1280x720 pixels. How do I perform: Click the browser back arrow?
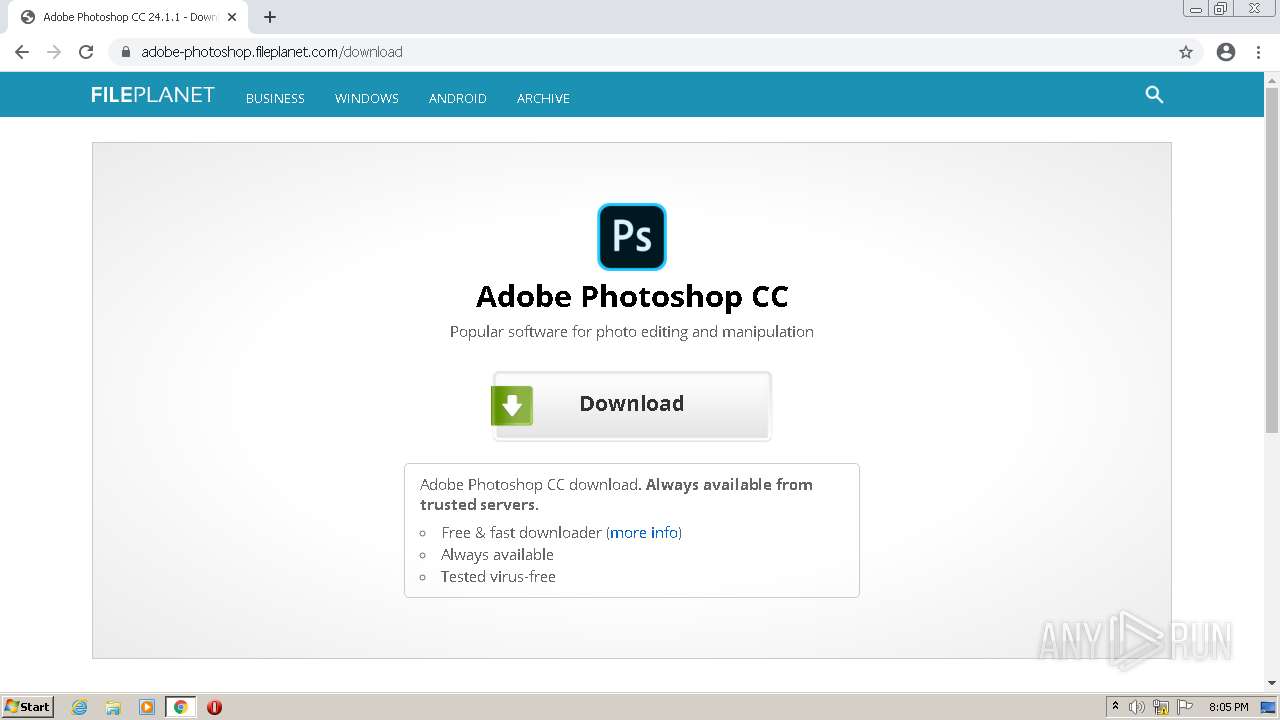(x=22, y=52)
